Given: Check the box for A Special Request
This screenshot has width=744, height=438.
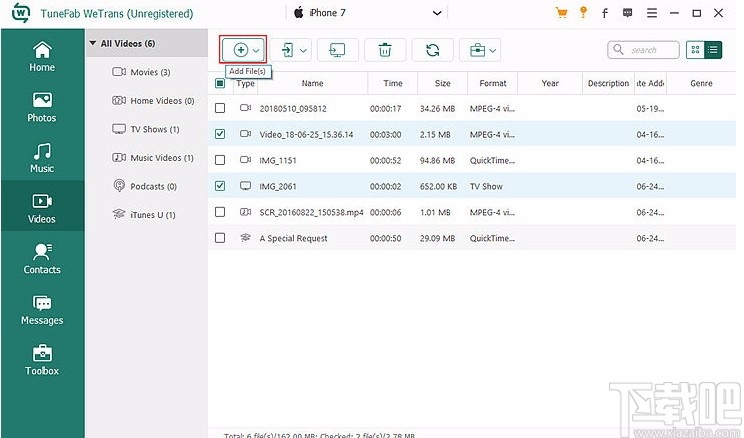Looking at the screenshot, I should click(x=220, y=238).
